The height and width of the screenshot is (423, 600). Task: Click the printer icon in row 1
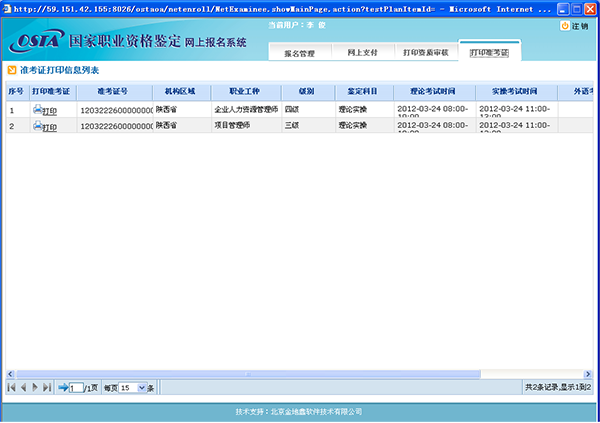point(38,109)
